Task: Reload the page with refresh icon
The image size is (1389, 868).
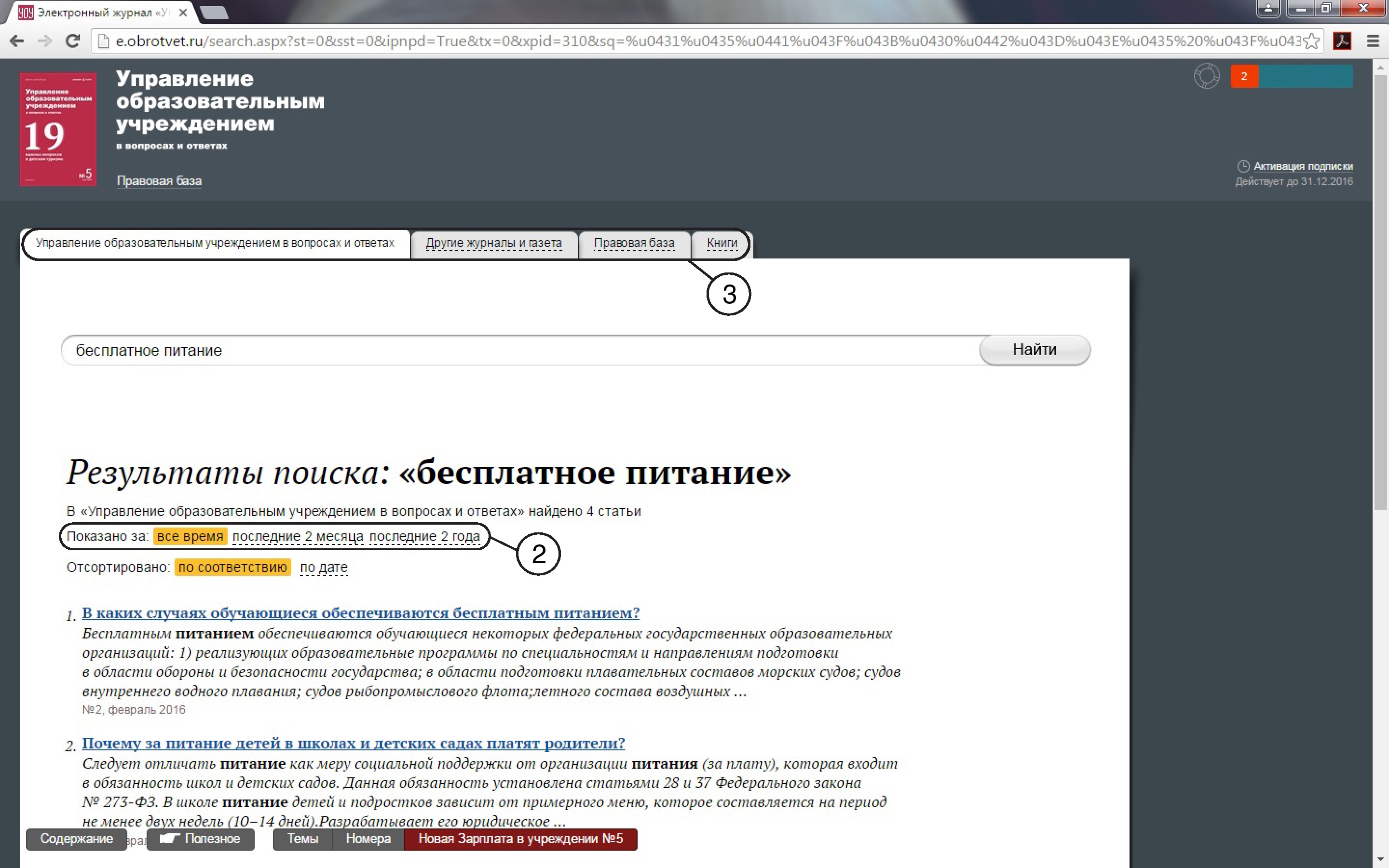Action: point(72,41)
